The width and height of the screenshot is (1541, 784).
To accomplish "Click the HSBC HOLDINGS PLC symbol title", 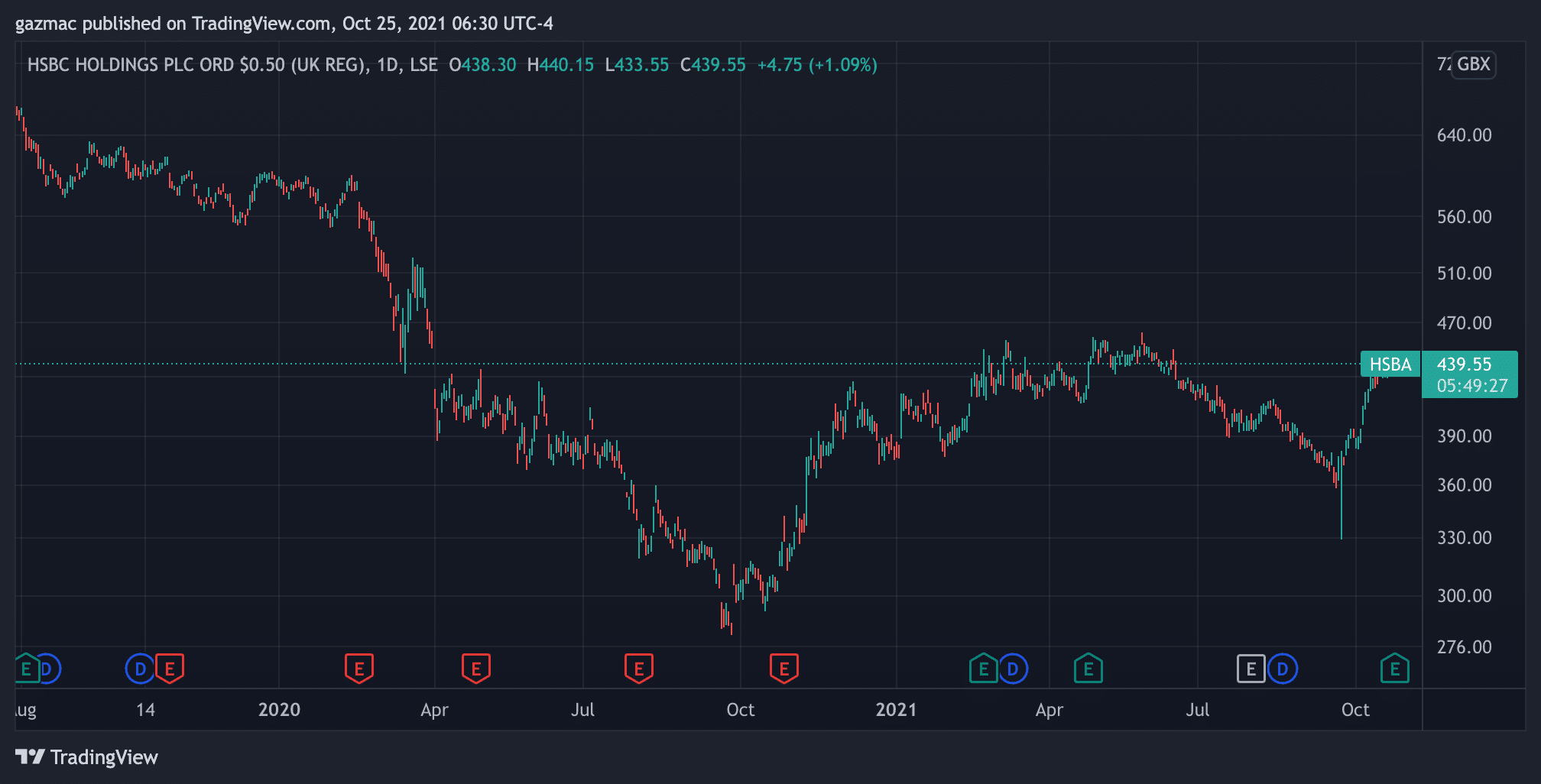I will tap(196, 65).
